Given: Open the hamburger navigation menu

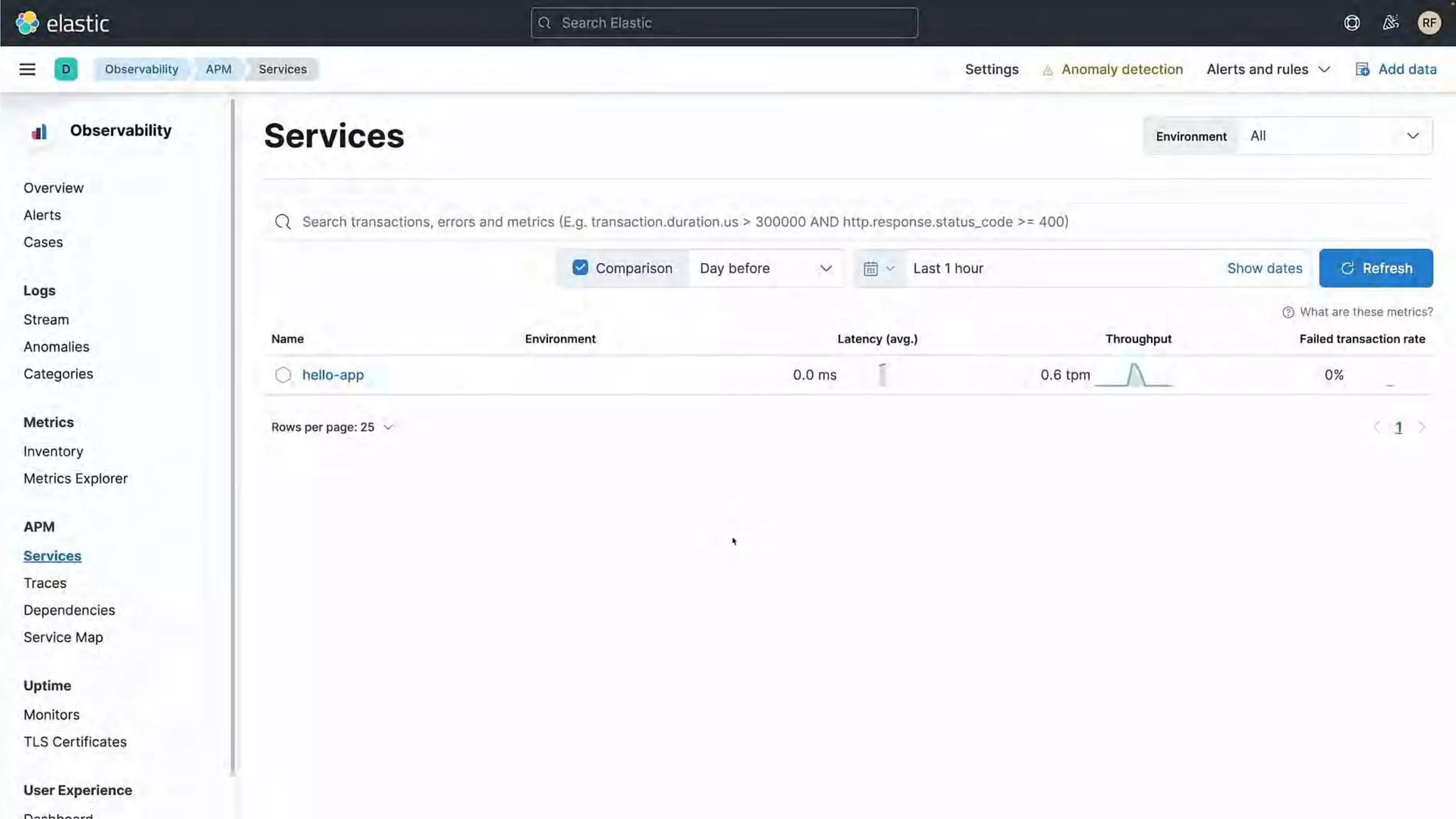Looking at the screenshot, I should click(27, 69).
